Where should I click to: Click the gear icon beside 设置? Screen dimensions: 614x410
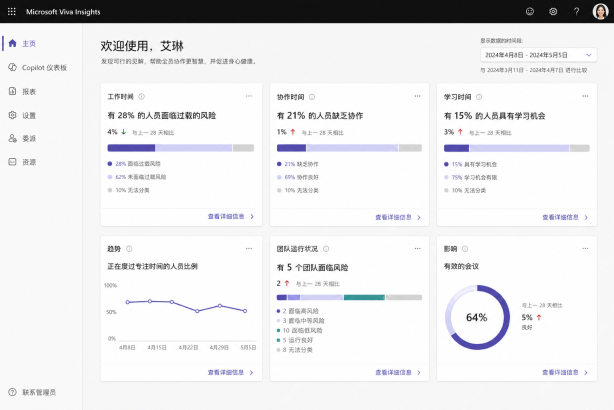(13, 115)
